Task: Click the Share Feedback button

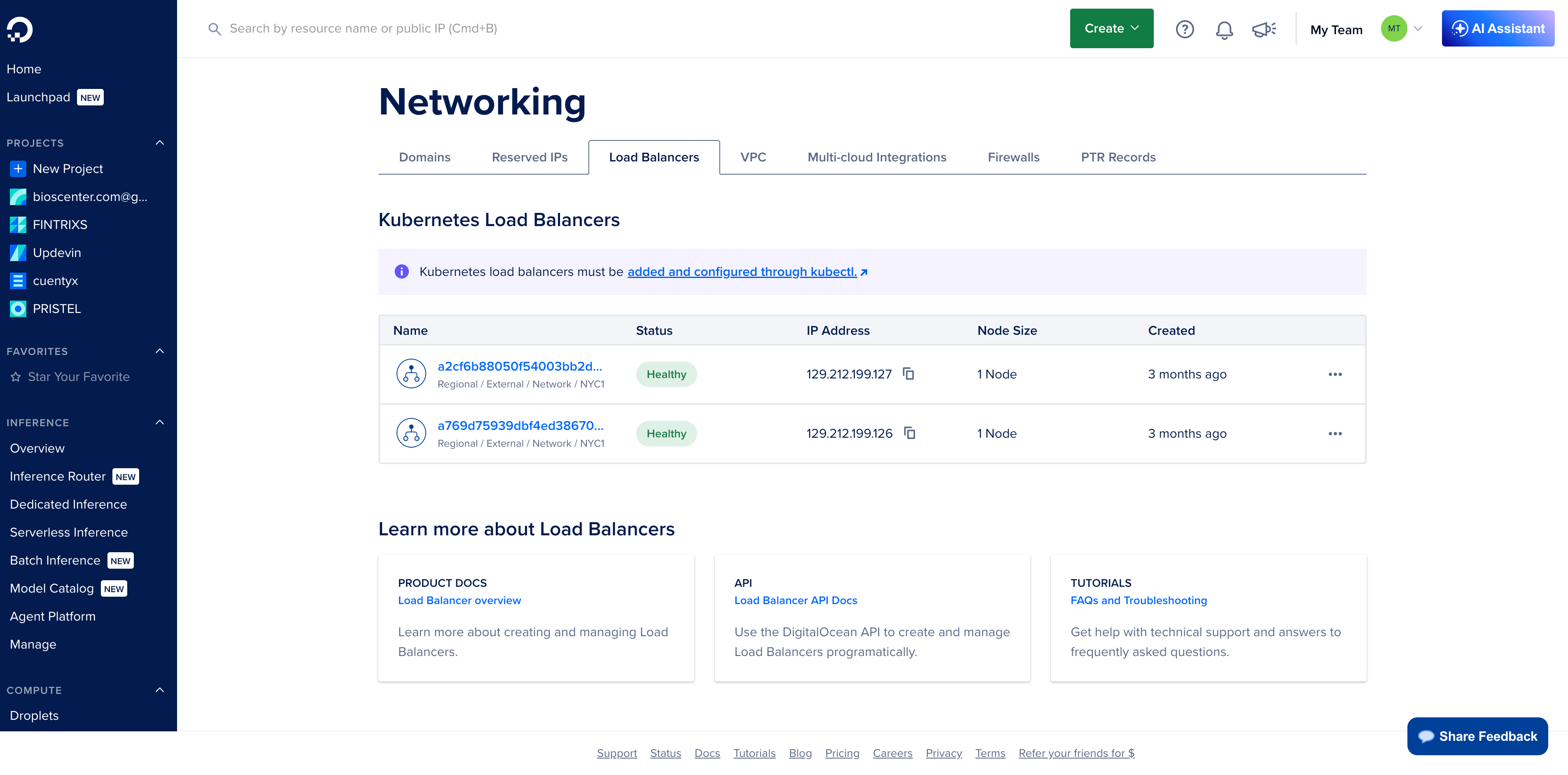Action: coord(1477,736)
